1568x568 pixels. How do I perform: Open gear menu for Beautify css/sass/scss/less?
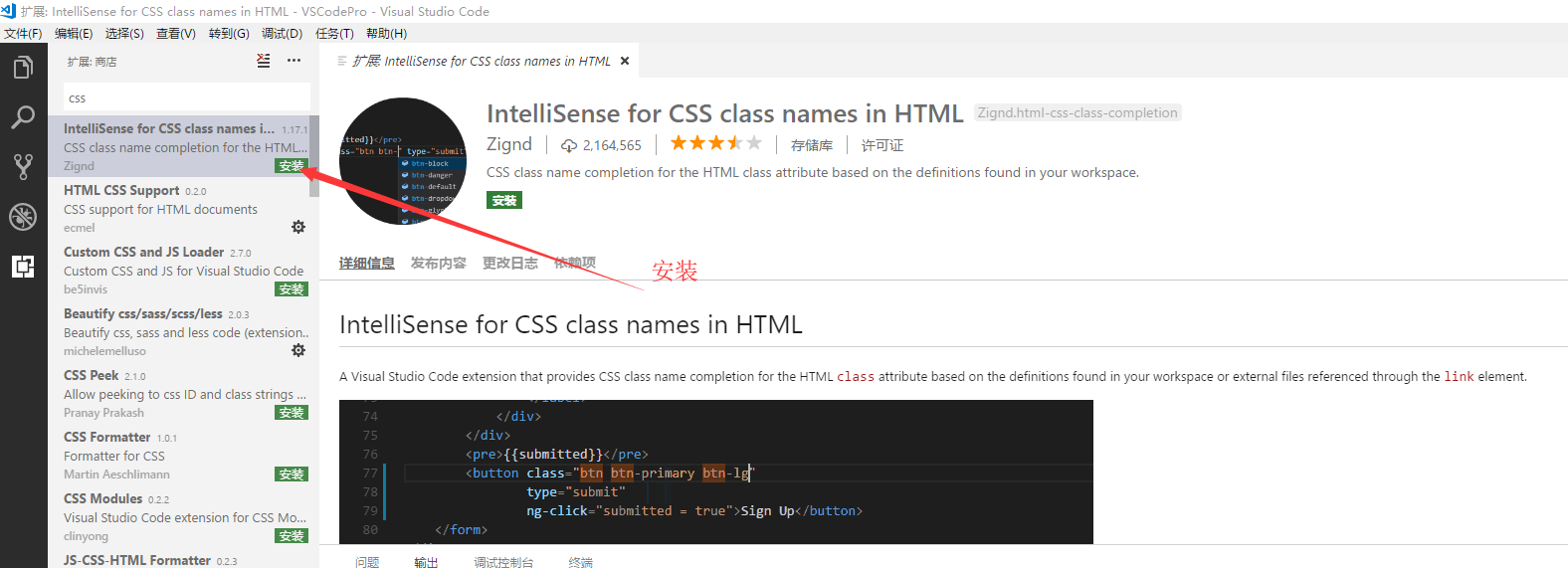pos(298,350)
